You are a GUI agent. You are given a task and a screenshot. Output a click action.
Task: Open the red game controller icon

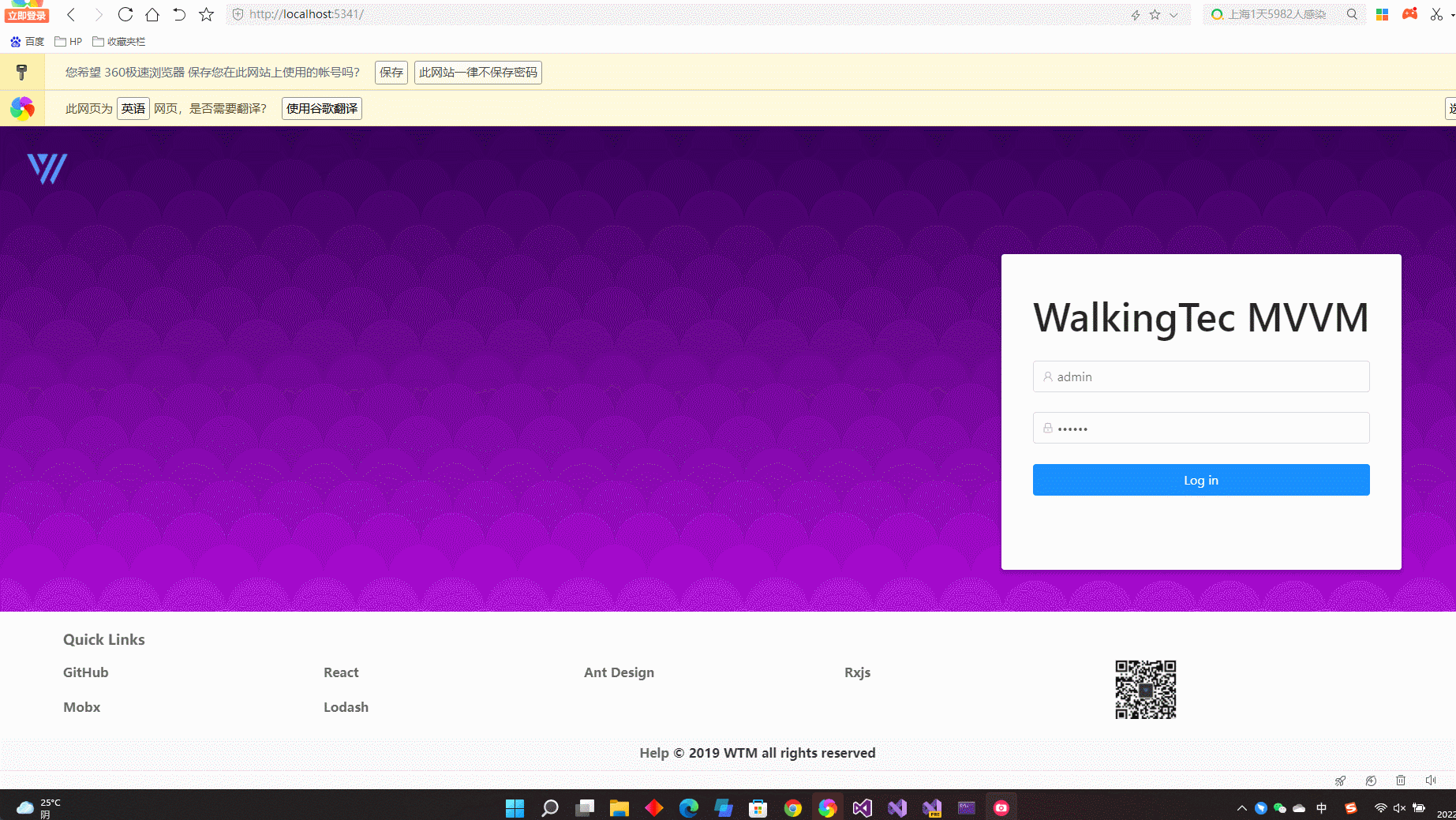(1409, 13)
